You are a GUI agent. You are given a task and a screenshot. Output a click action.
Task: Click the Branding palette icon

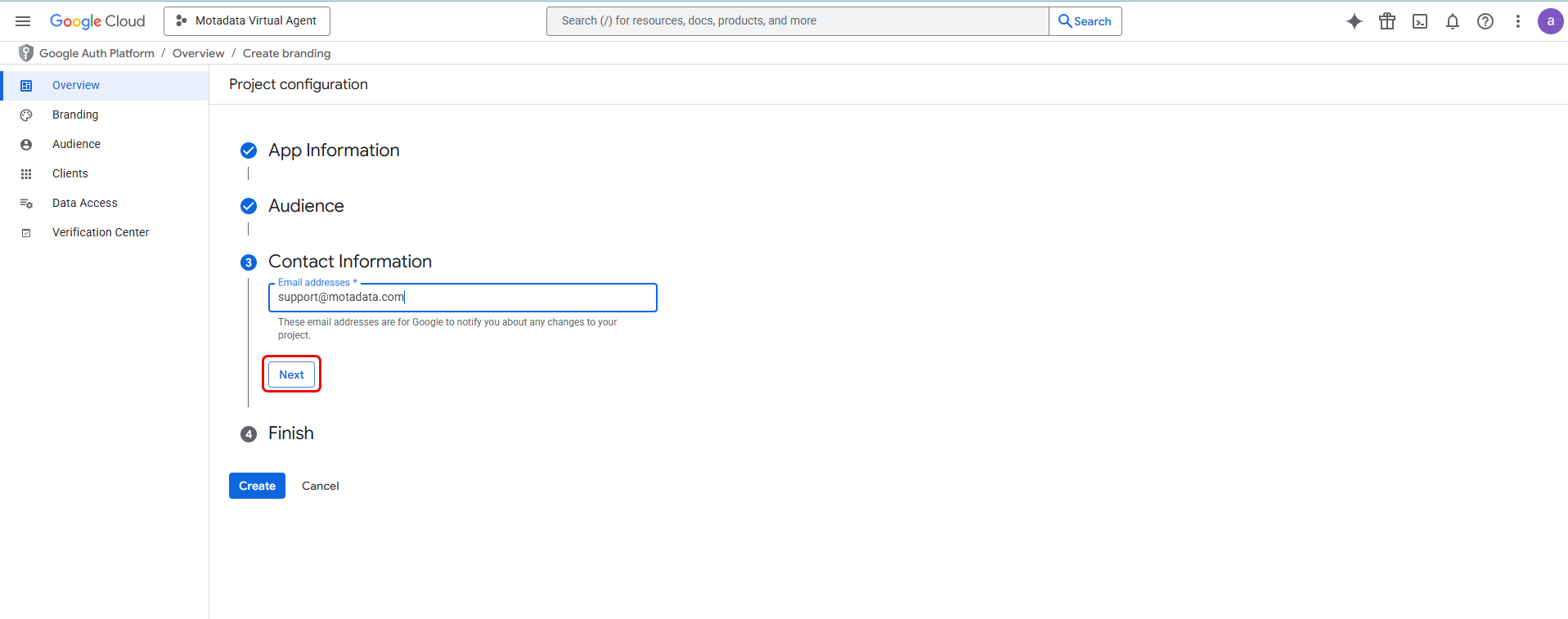coord(26,115)
